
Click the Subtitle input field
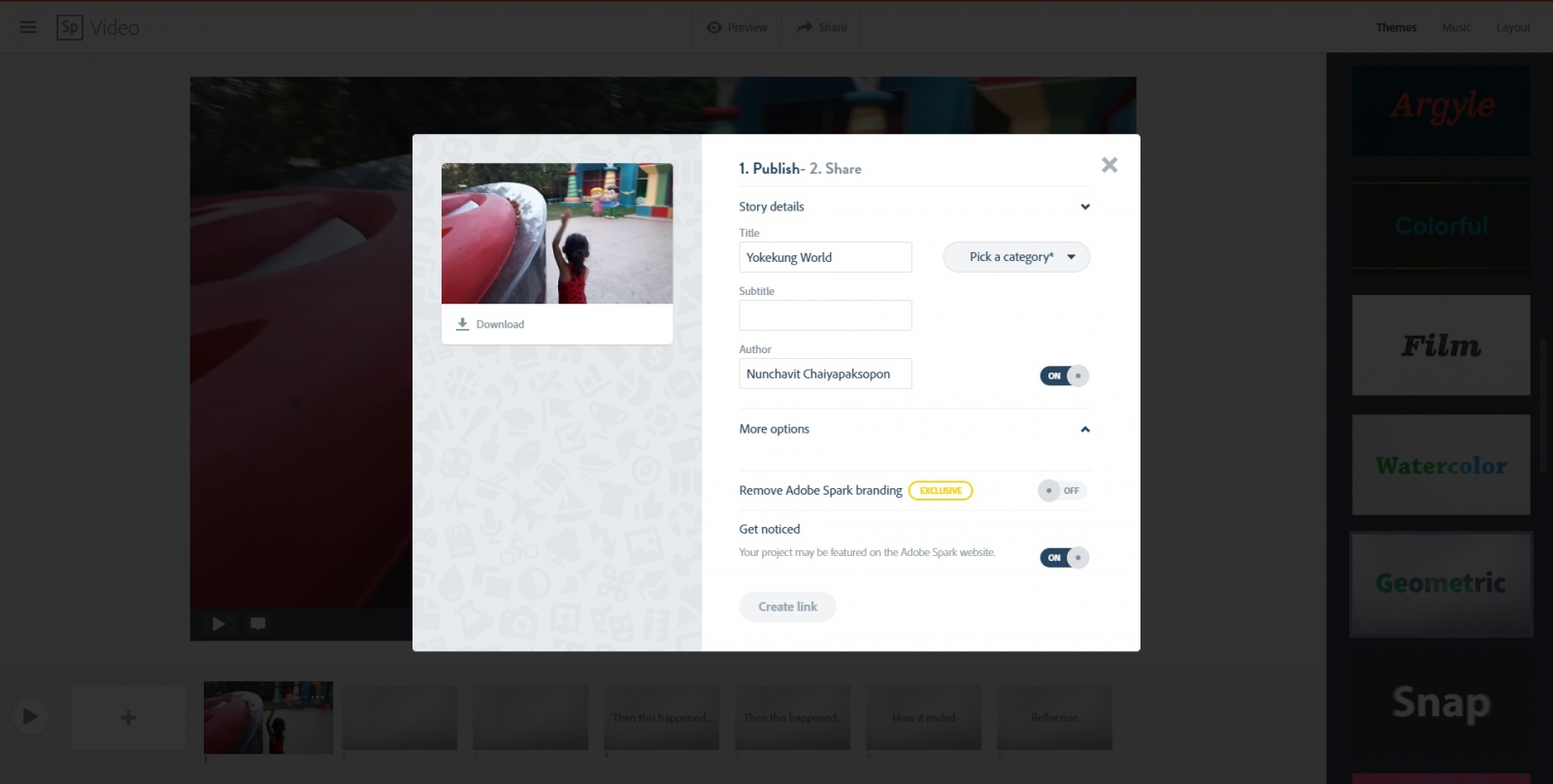pos(826,315)
